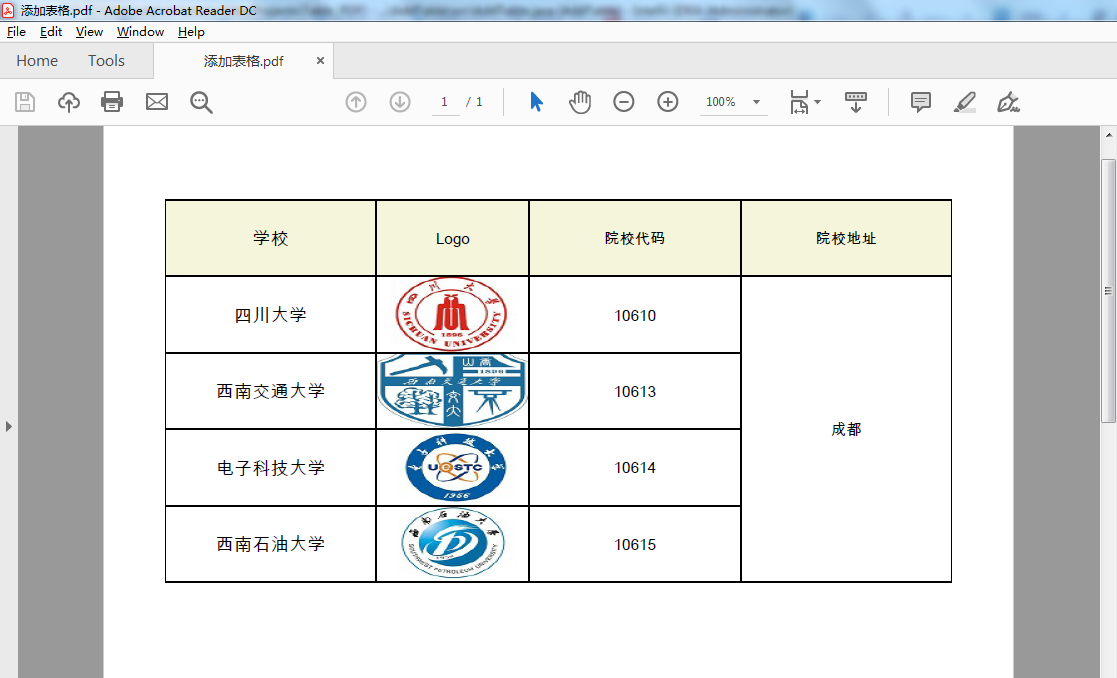Click the vertical scrollbar thumb
The image size is (1117, 678).
point(1108,291)
